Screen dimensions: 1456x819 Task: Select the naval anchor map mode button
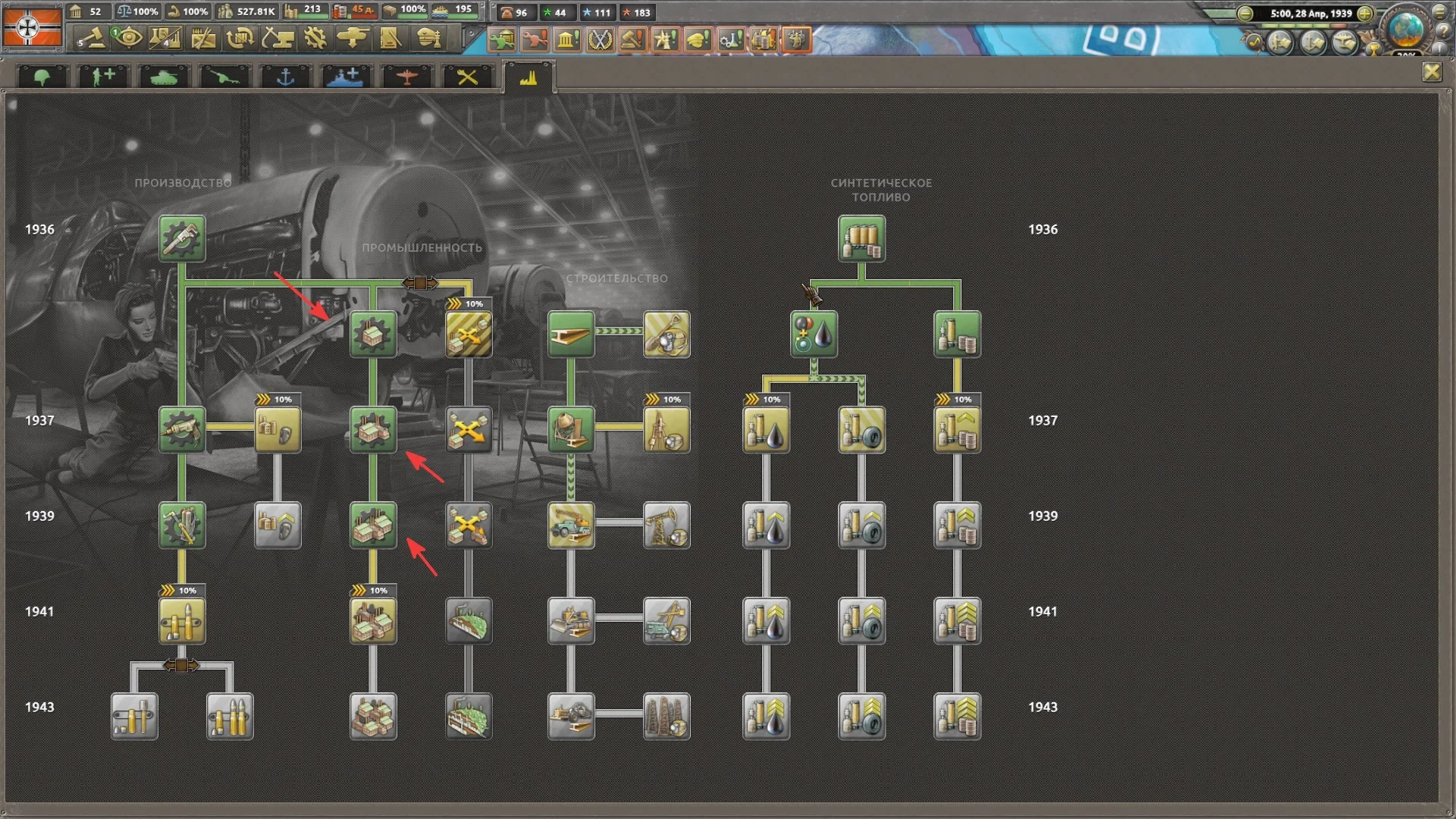[1313, 42]
